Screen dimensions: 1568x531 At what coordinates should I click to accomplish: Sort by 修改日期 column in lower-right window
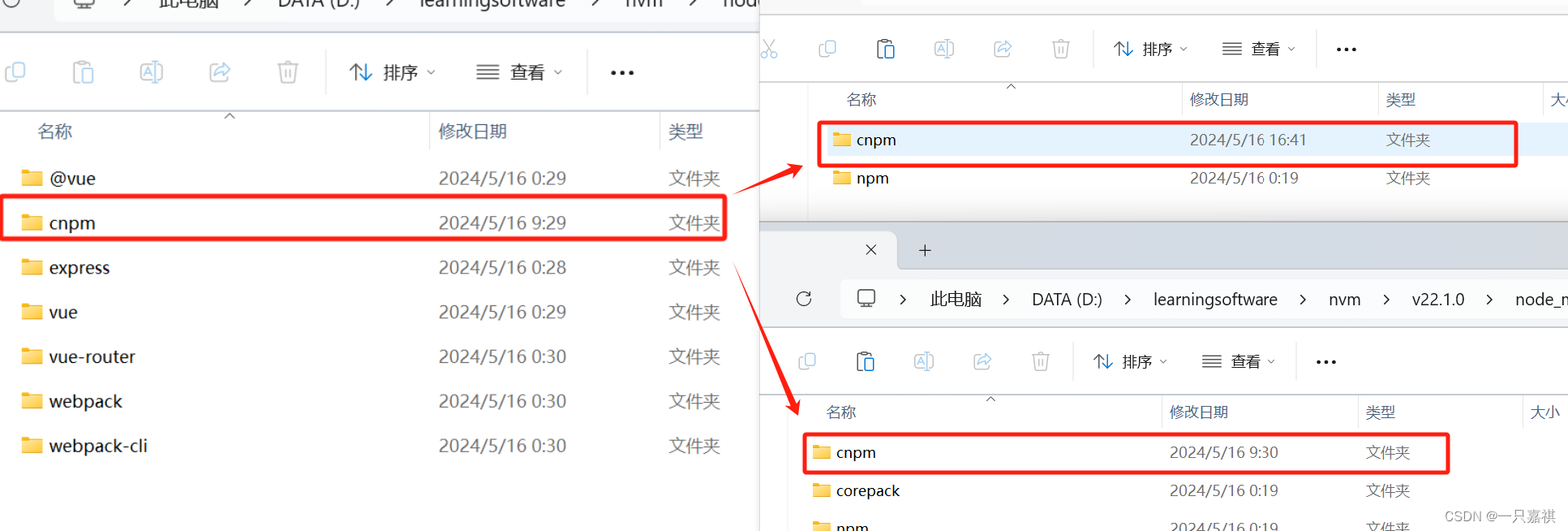(x=1199, y=412)
